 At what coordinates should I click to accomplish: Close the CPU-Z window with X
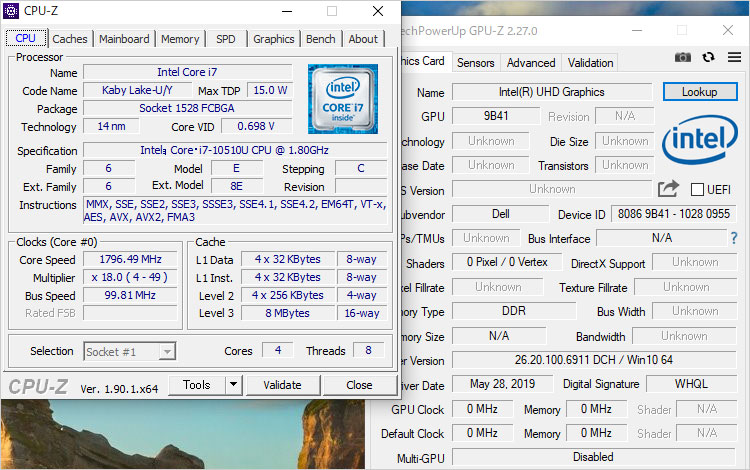coord(378,11)
